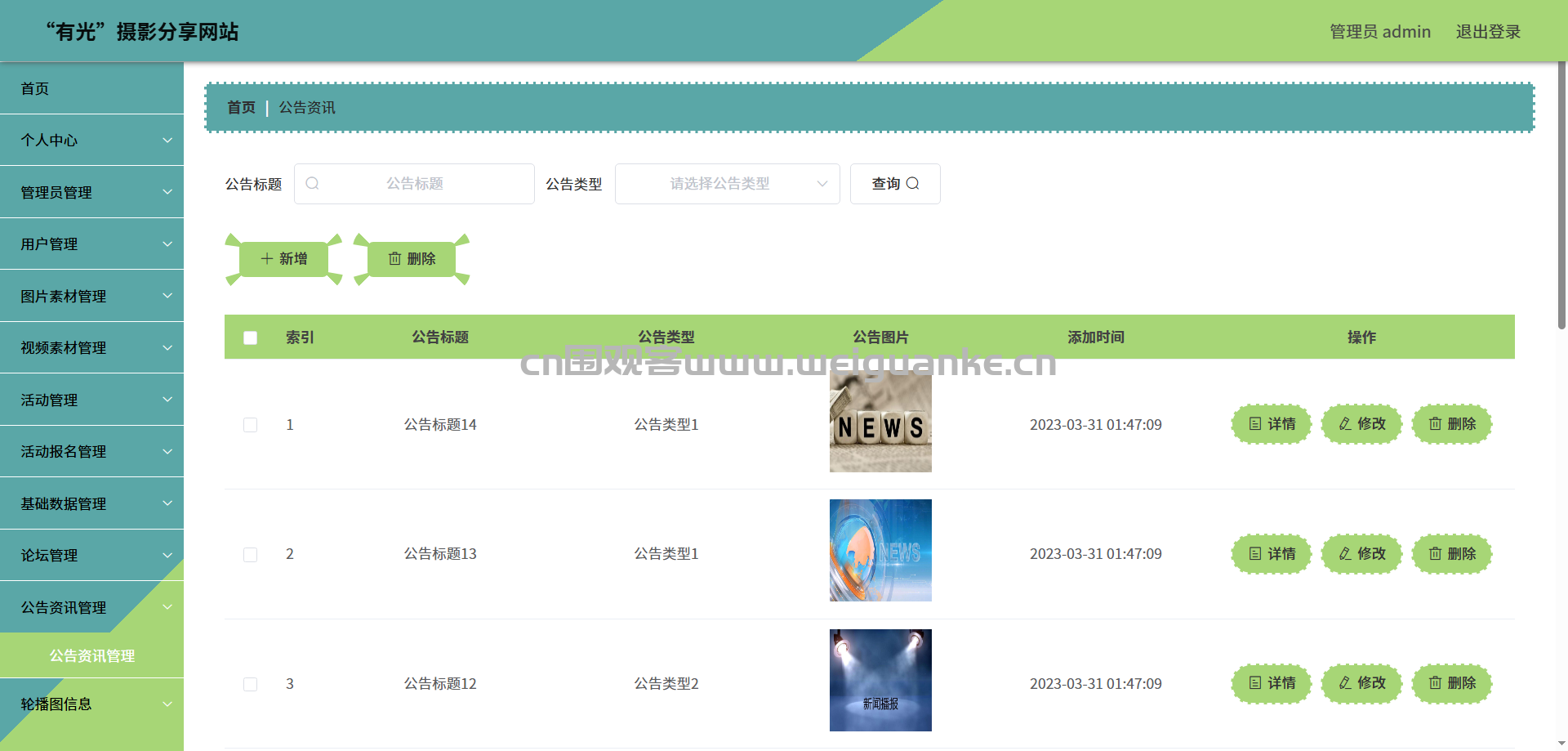Screen dimensions: 1568x751
Task: Click 删除 for 公告标题12 row
Action: (1452, 683)
